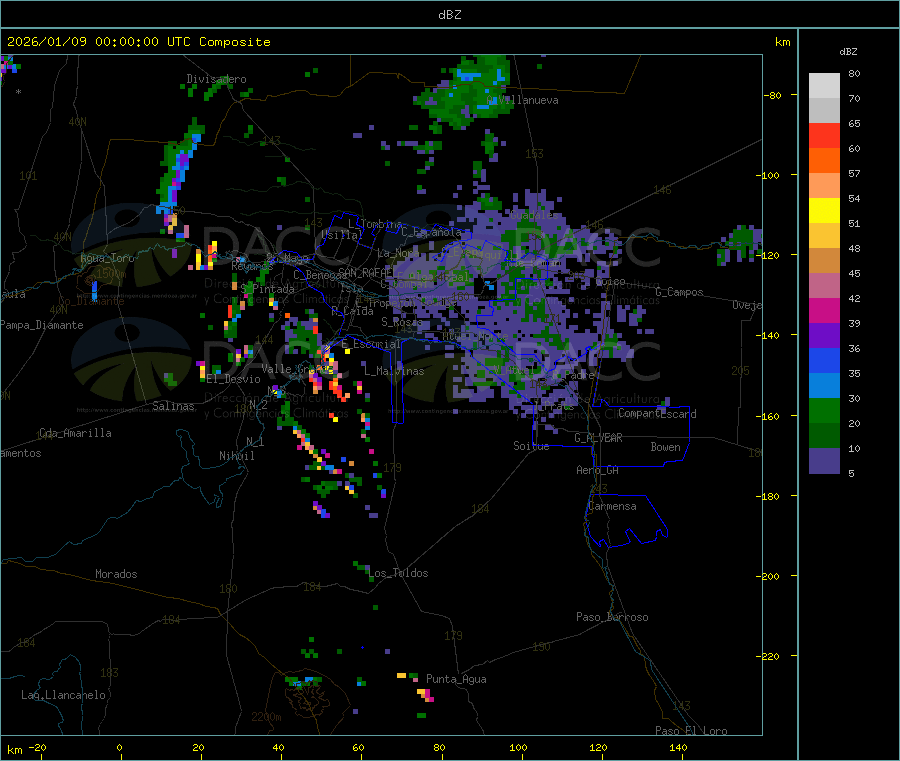Click the Soitue map label
Image resolution: width=900 pixels, height=761 pixels.
[531, 446]
